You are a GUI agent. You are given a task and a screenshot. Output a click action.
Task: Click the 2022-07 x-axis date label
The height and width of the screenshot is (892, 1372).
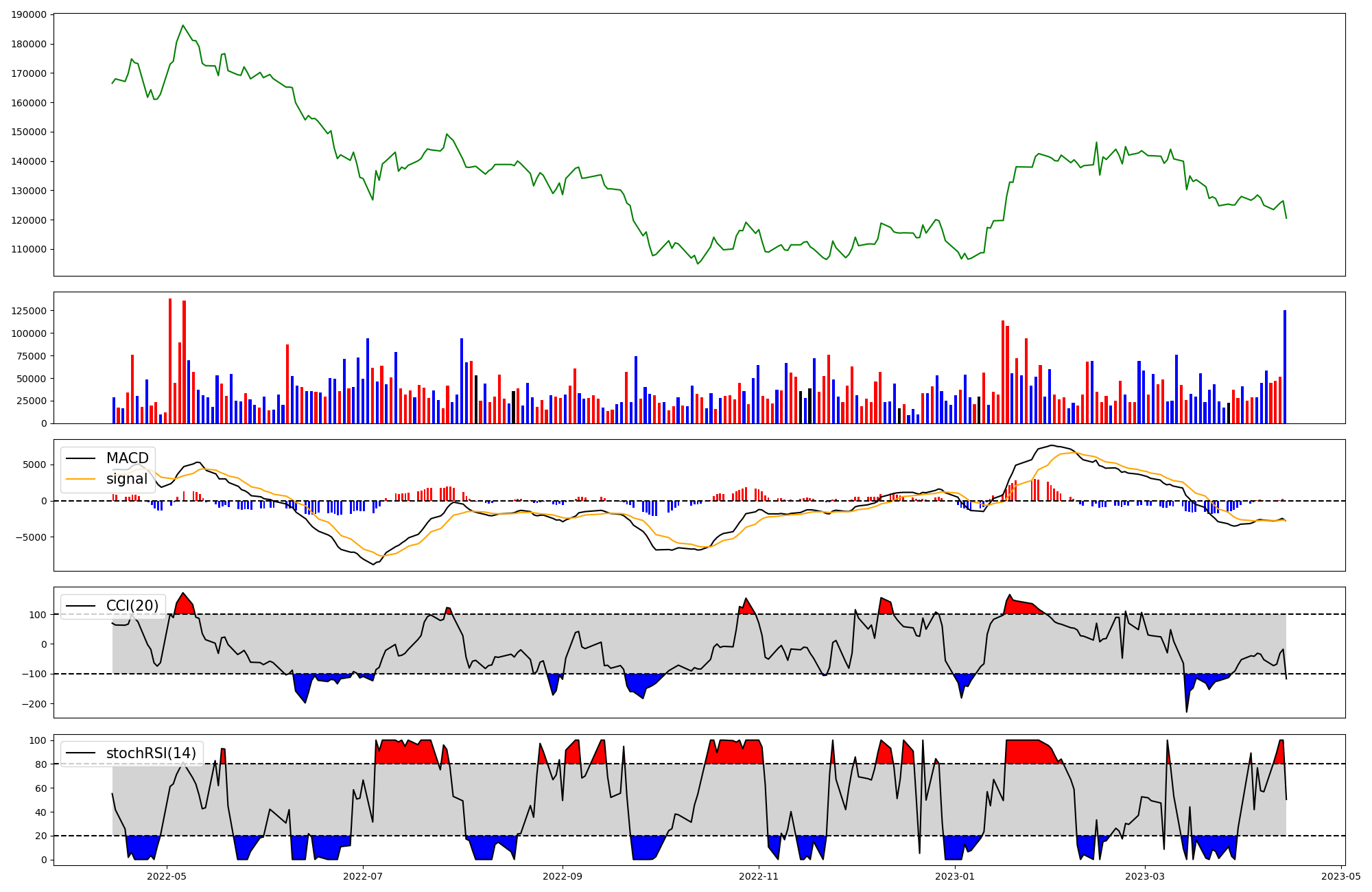(363, 876)
